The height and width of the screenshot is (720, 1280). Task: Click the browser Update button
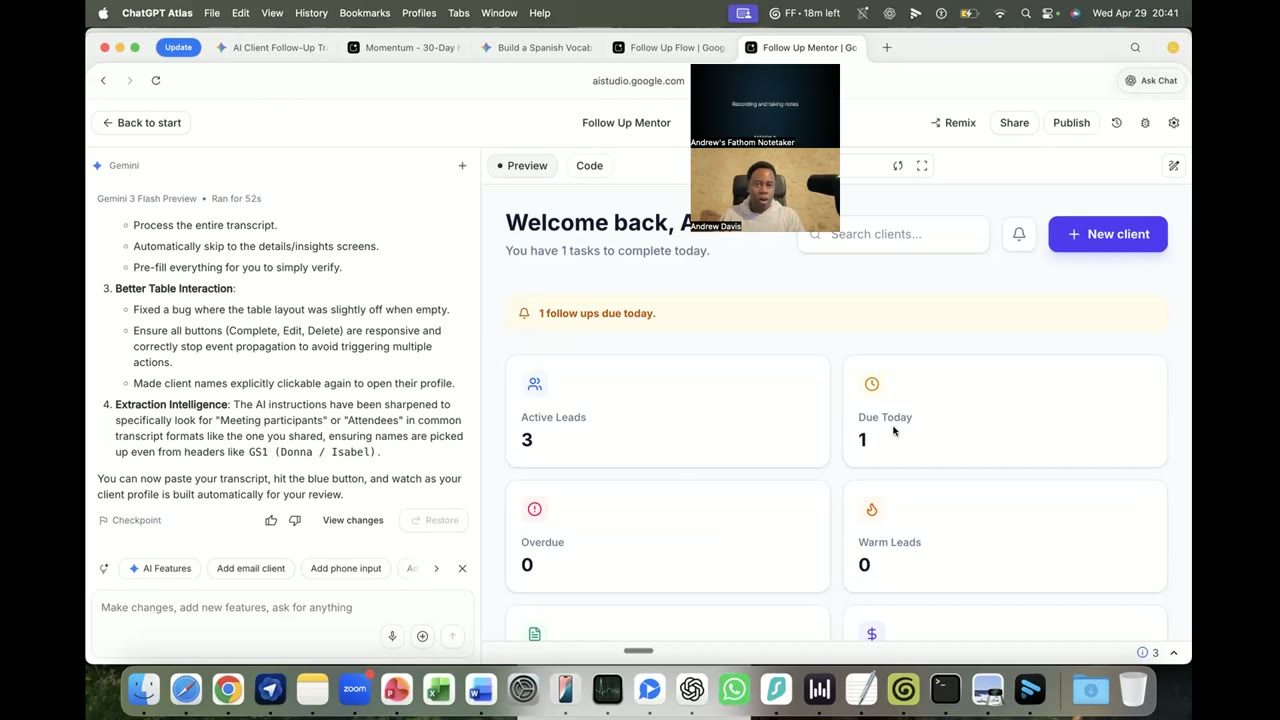pos(178,47)
